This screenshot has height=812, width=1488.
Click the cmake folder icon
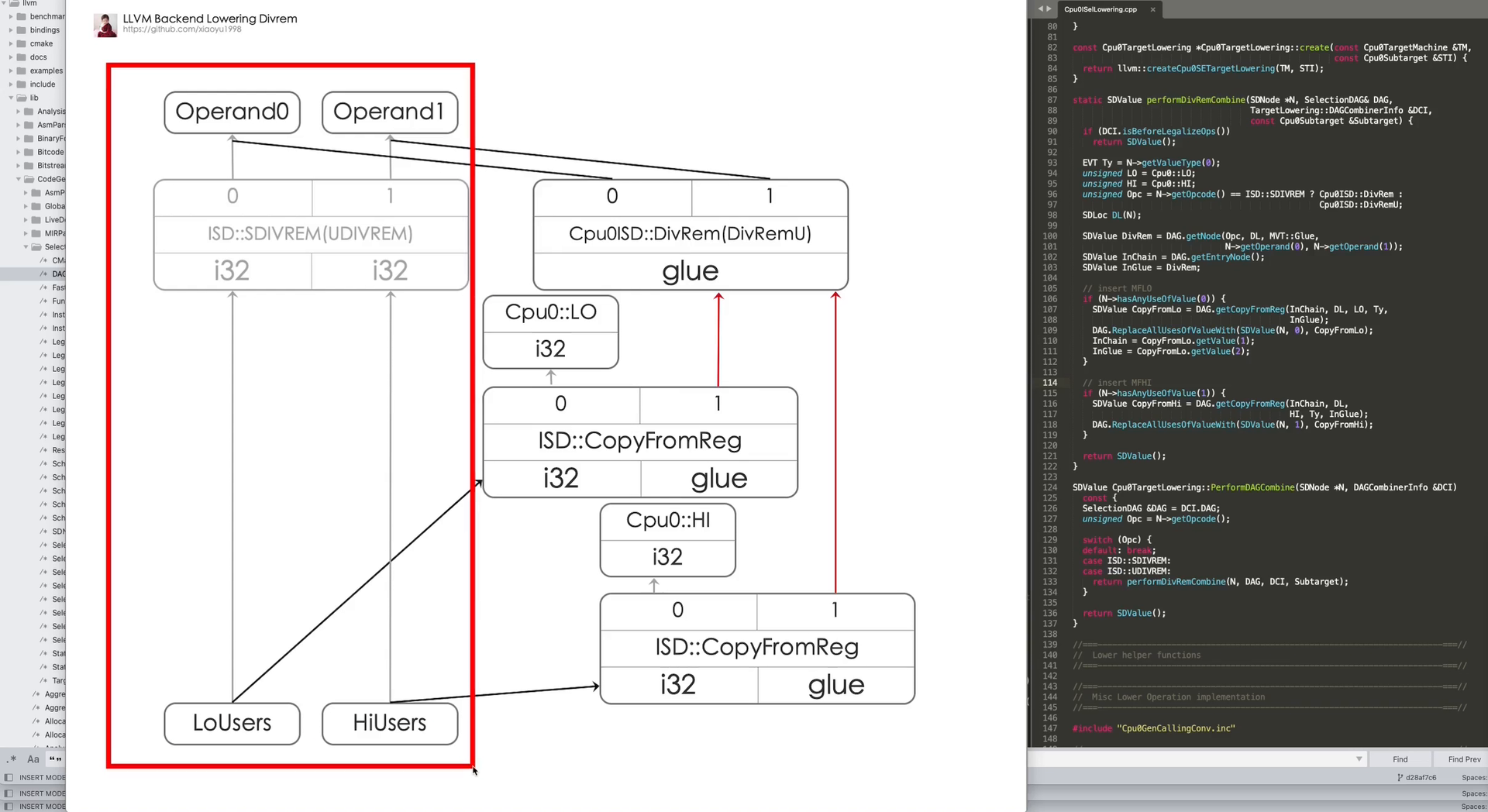(22, 43)
